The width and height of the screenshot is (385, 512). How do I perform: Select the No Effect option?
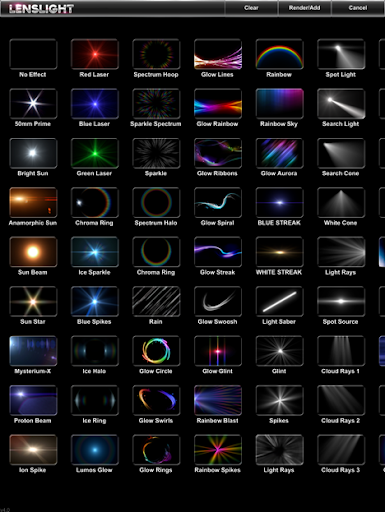point(33,54)
